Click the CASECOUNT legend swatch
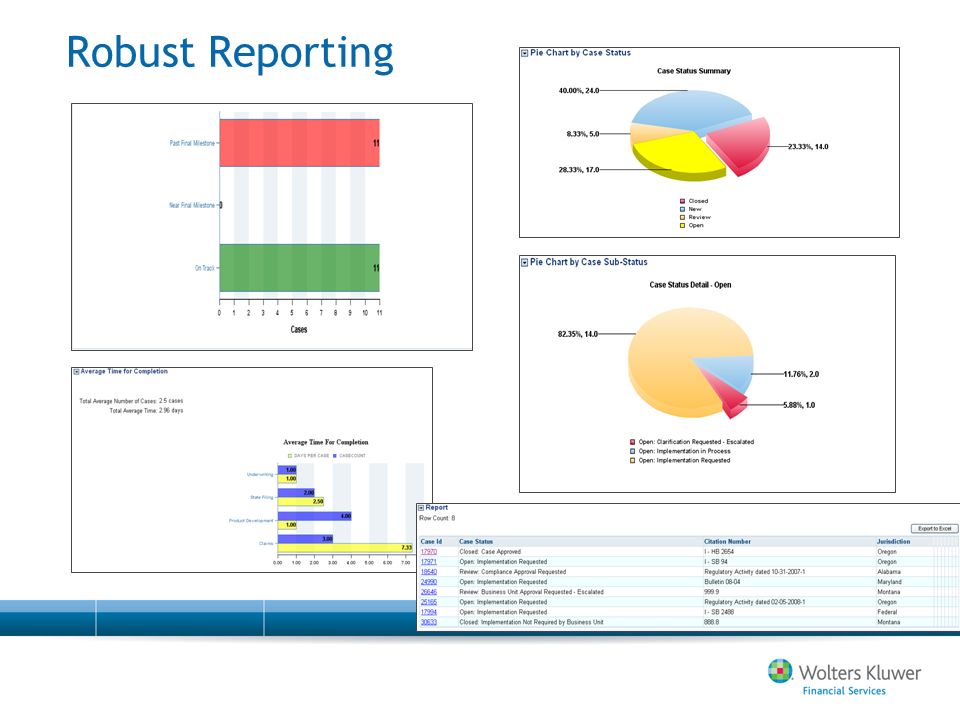The image size is (960, 720). point(335,456)
